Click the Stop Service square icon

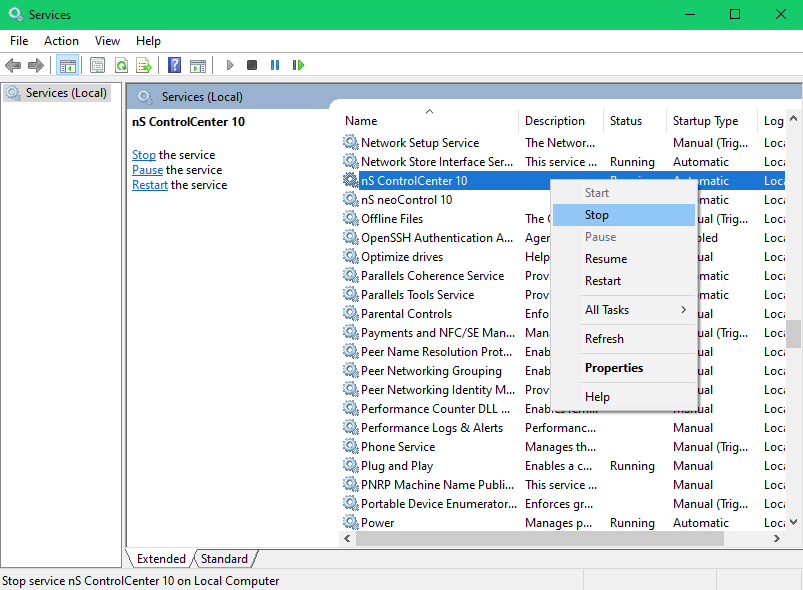(252, 65)
